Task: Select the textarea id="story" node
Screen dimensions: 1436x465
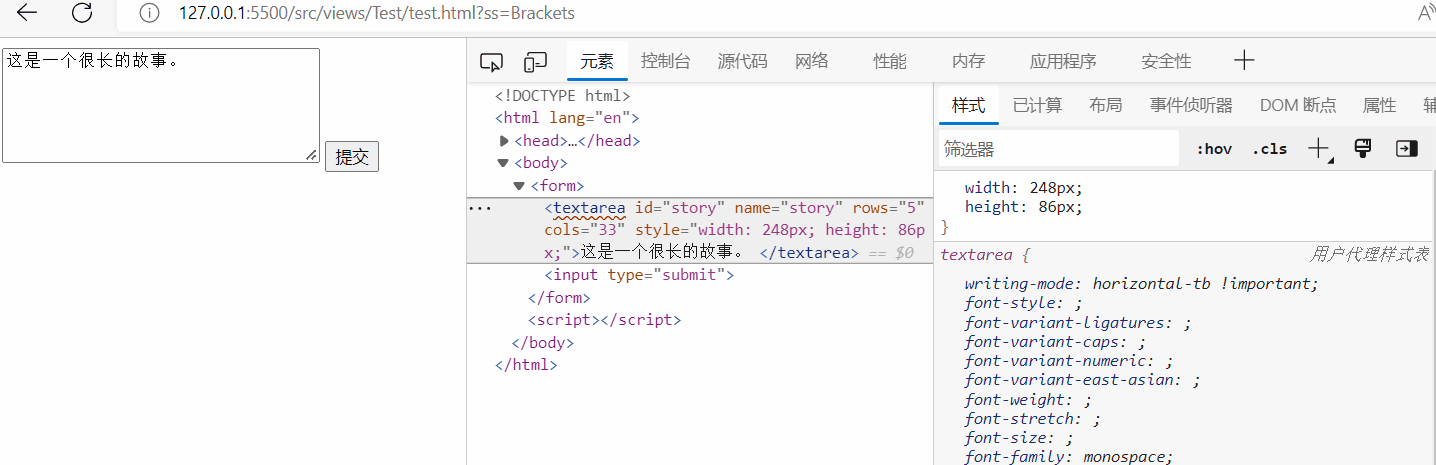Action: pyautogui.click(x=700, y=230)
